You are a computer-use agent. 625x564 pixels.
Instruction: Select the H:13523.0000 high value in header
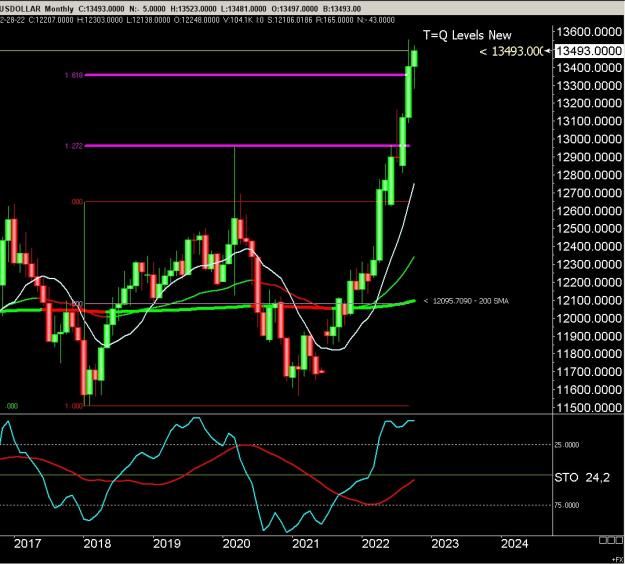point(193,8)
